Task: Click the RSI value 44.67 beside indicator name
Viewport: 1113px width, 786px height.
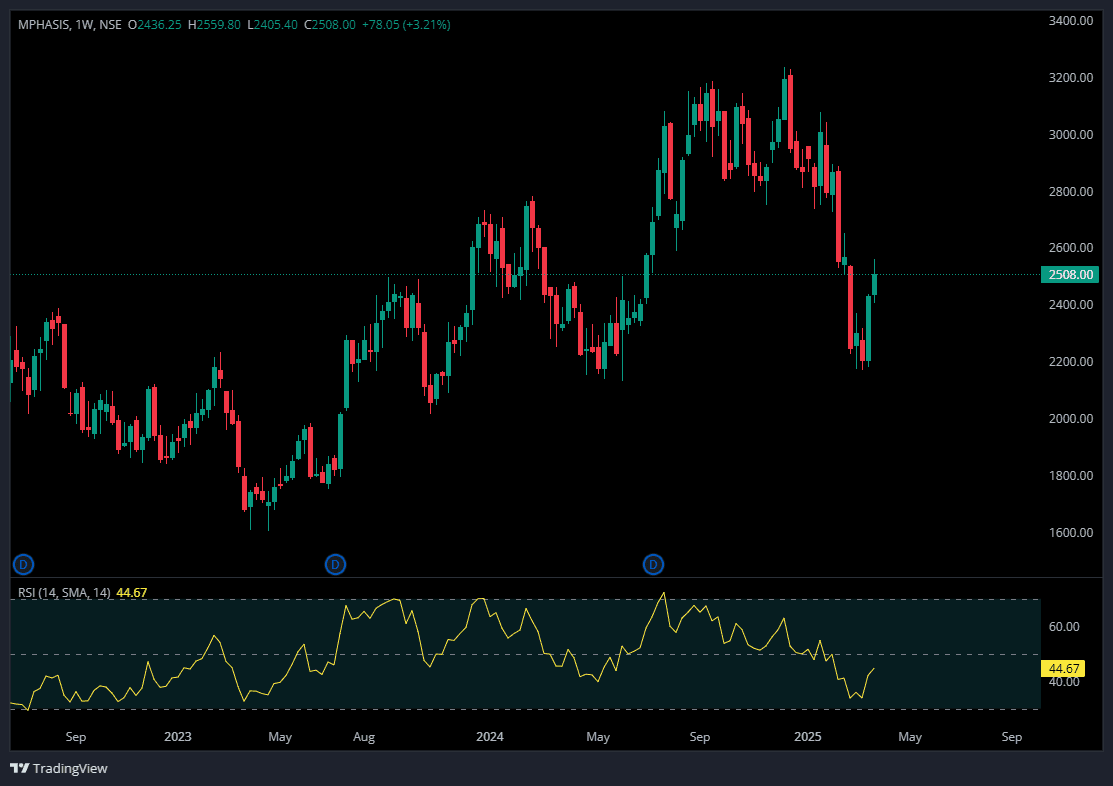Action: [132, 593]
